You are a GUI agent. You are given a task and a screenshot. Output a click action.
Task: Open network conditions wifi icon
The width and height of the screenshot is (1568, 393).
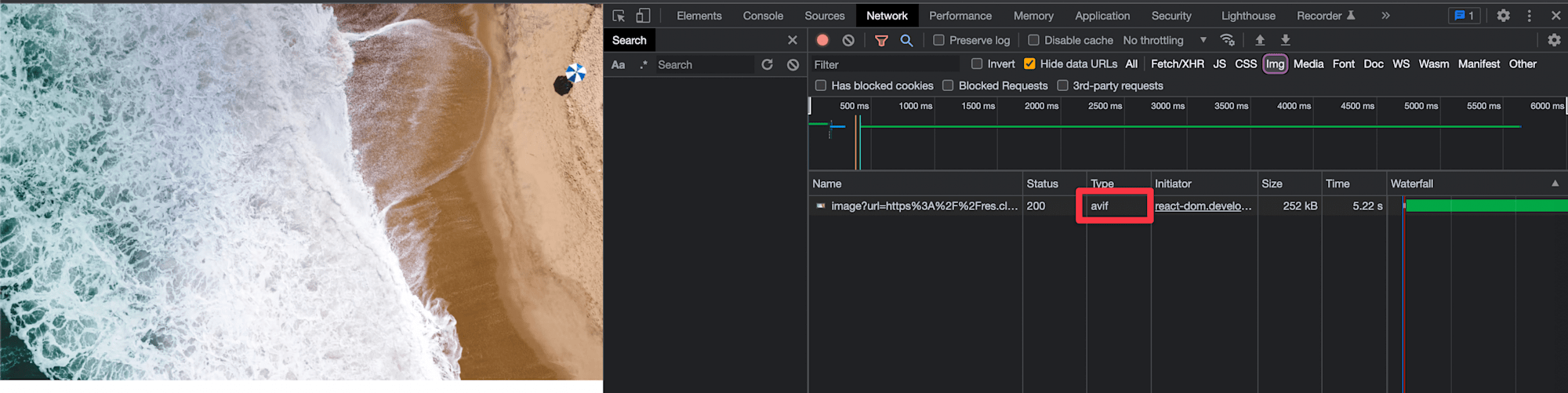click(x=1228, y=40)
